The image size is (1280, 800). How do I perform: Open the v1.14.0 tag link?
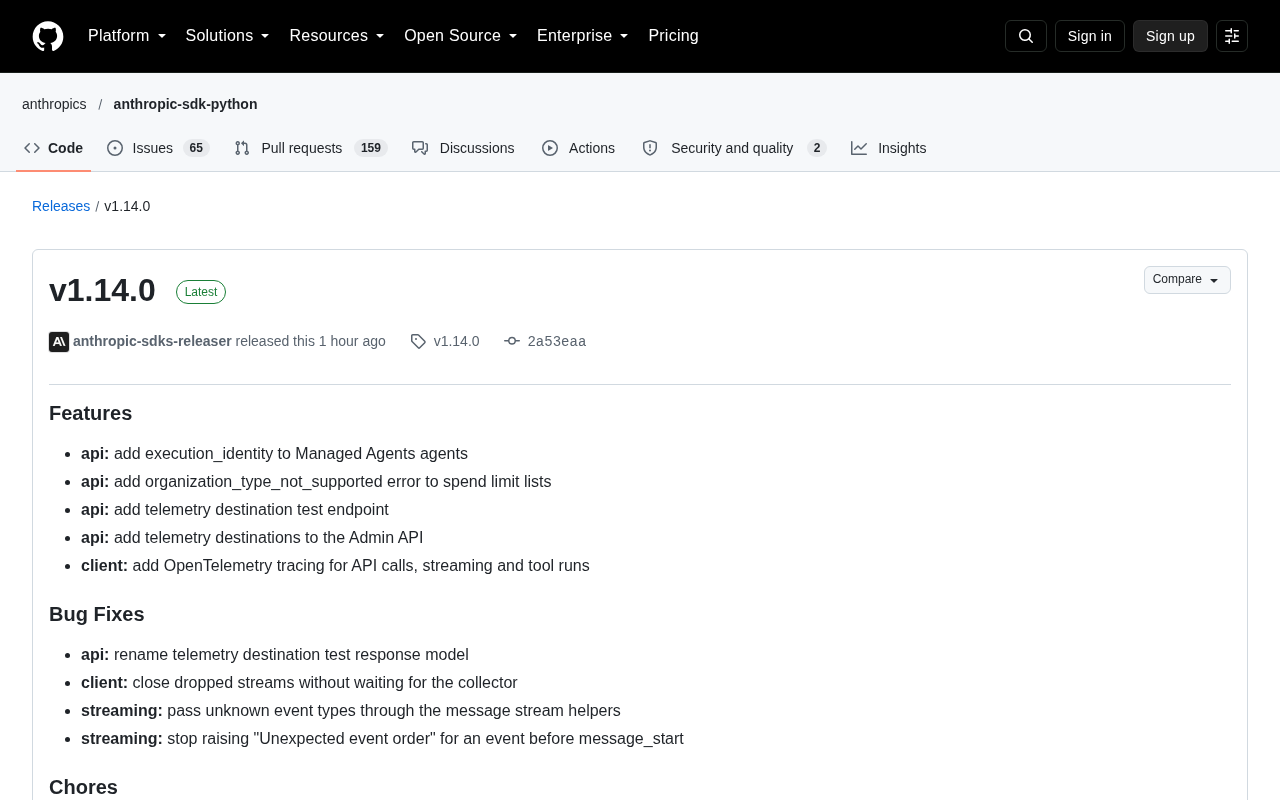pyautogui.click(x=456, y=341)
